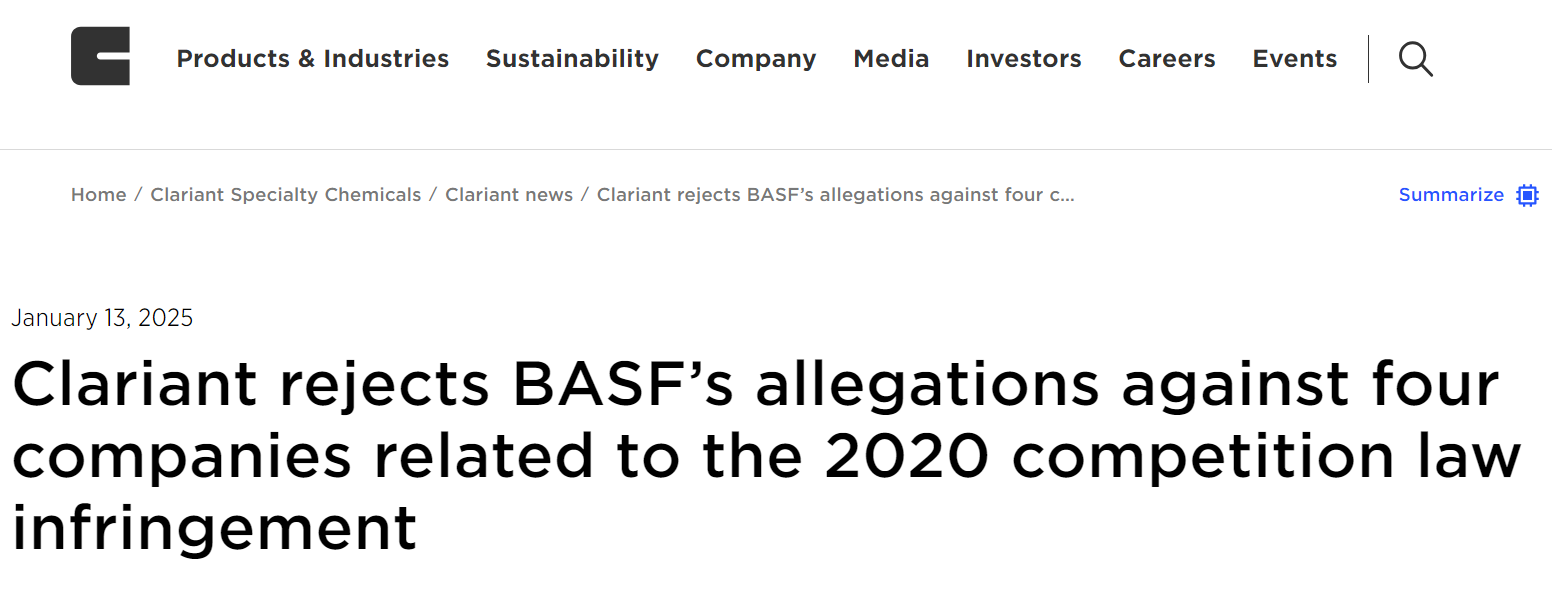Click the chip icon beside Summarize
This screenshot has width=1552, height=590.
[1527, 195]
